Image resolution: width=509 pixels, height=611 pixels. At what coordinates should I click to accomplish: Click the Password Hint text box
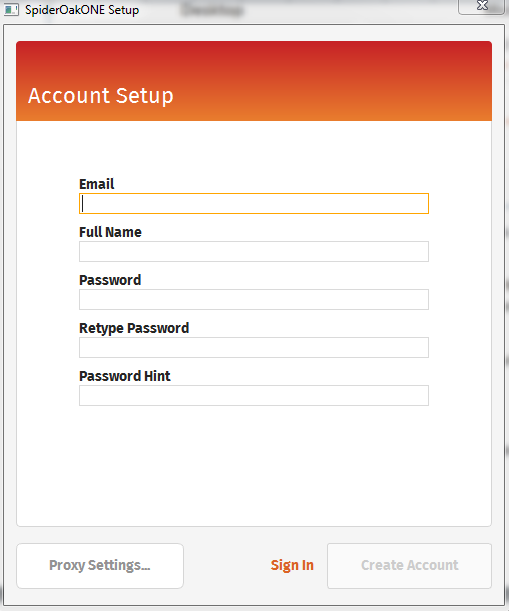pos(254,395)
